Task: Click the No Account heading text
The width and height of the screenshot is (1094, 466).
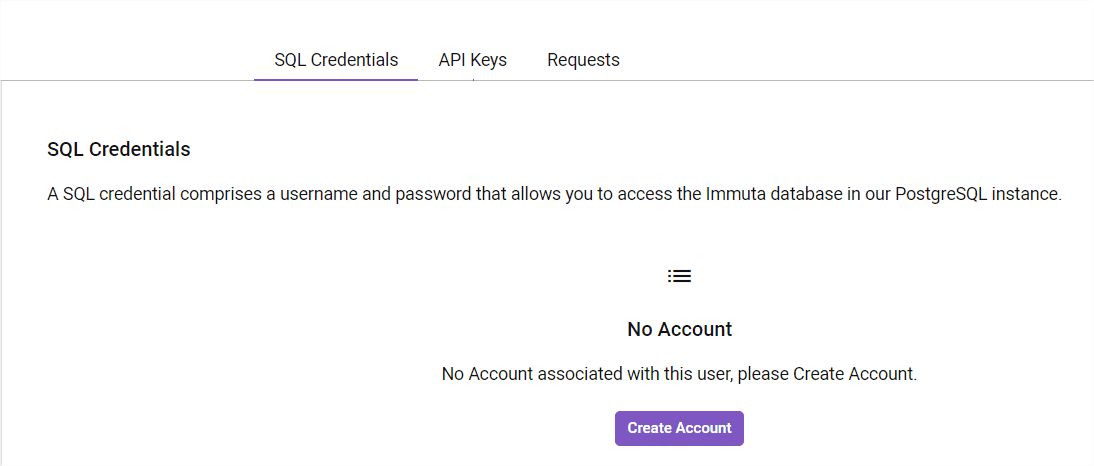Action: tap(680, 329)
